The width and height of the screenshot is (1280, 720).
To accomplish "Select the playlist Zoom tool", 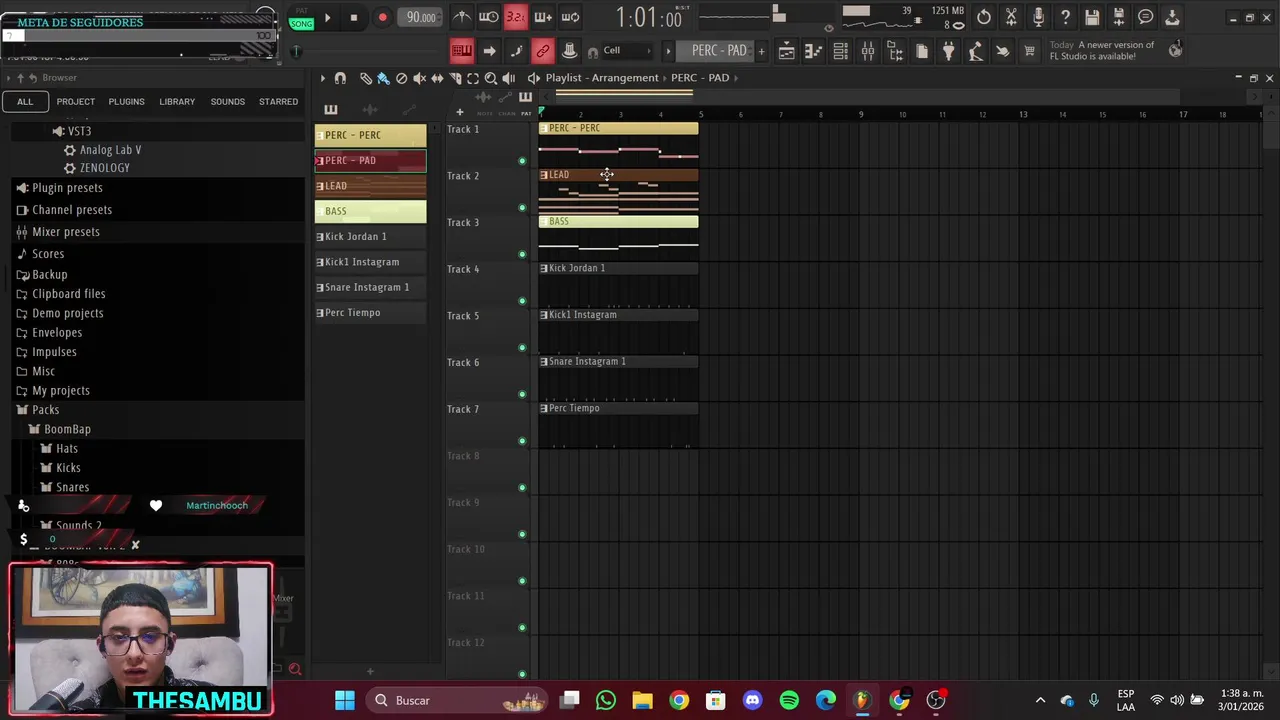I will [x=491, y=78].
